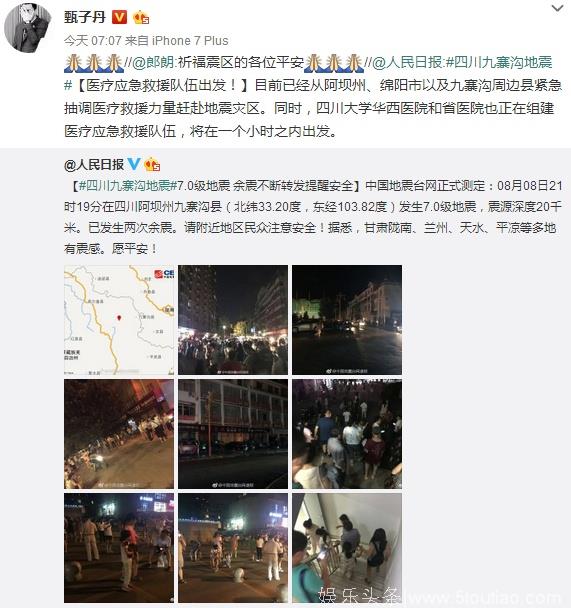Click the blue V badge beside 人民日报

click(134, 164)
